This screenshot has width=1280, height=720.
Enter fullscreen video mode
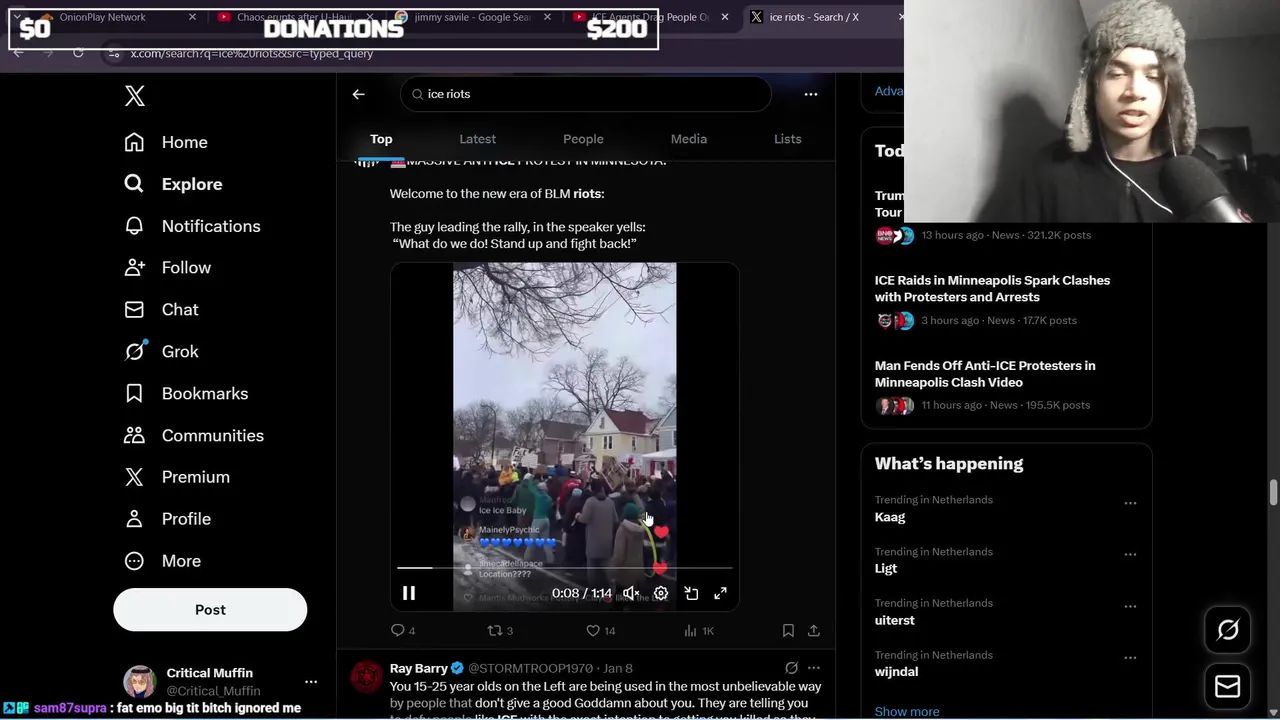(721, 594)
